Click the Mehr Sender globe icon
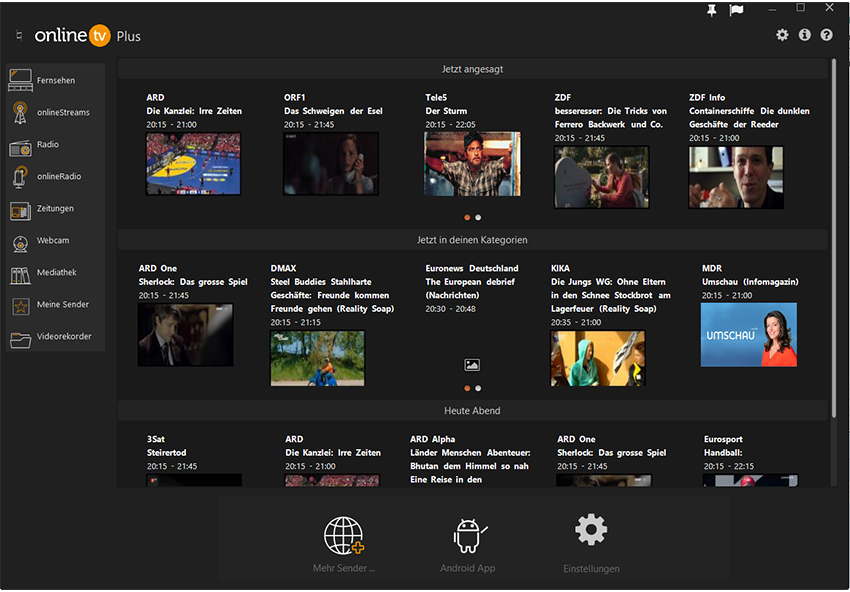 (344, 535)
